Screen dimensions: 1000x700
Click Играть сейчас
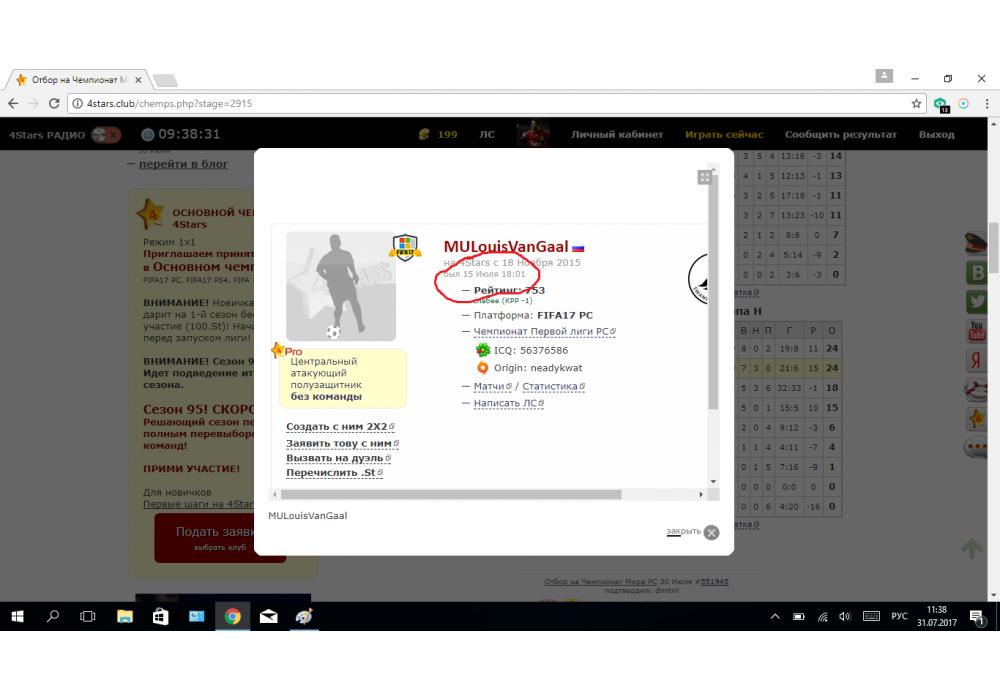[724, 135]
